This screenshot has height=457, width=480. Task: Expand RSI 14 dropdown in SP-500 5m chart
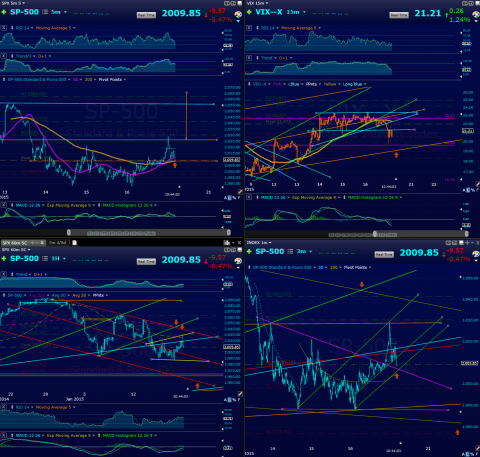point(32,28)
